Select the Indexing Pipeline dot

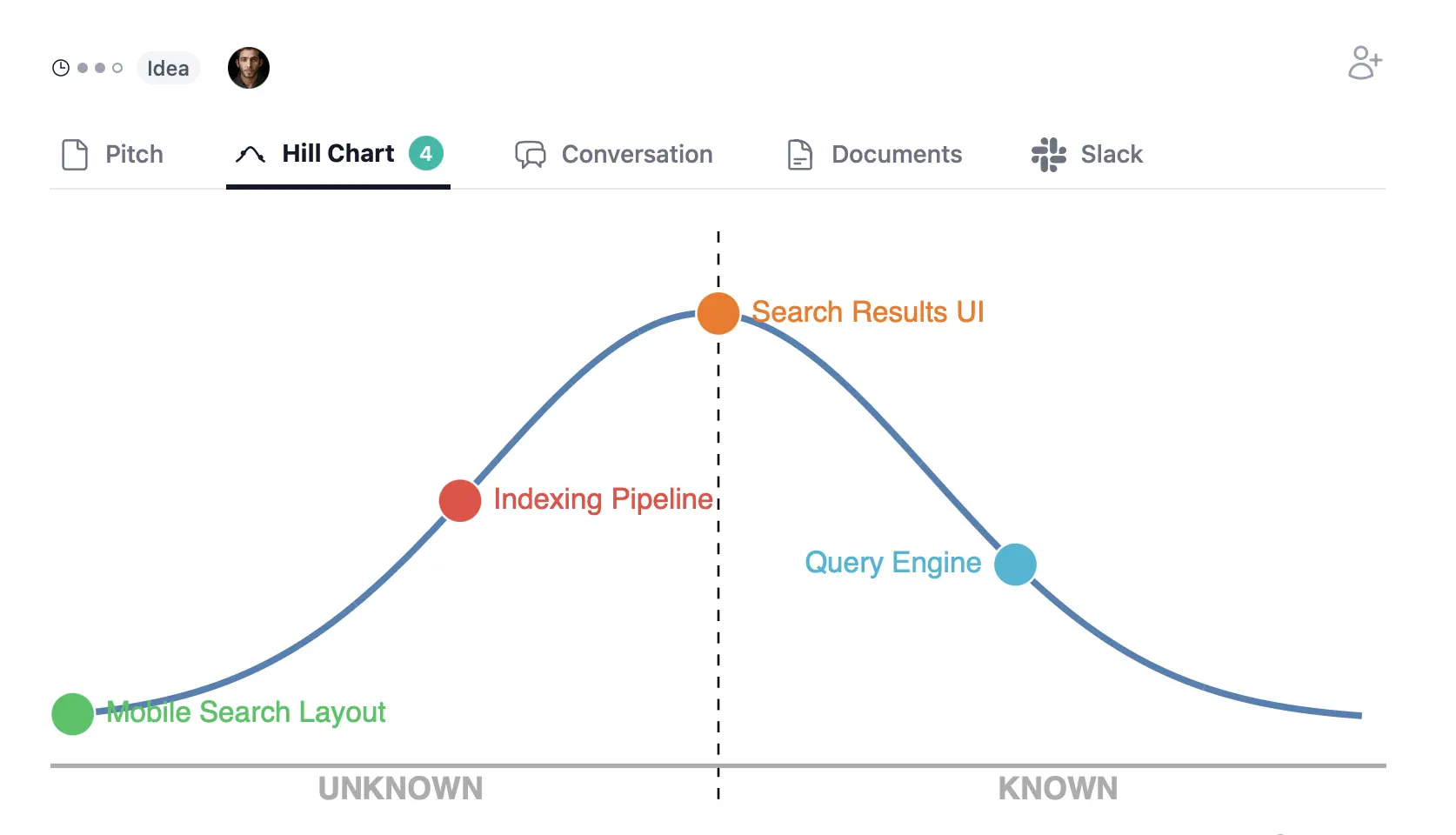[x=459, y=501]
